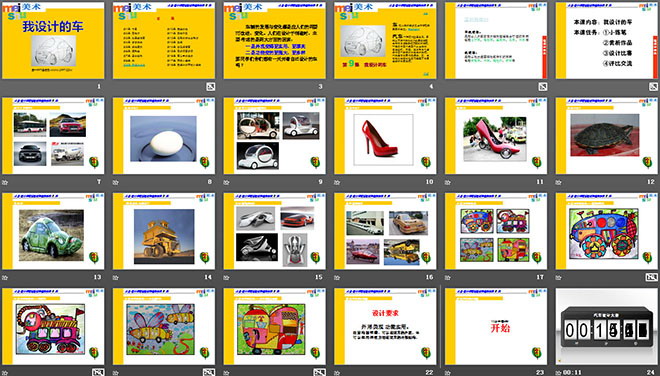
Task: Click the animation star of the turtle photo slide
Action: (559, 182)
